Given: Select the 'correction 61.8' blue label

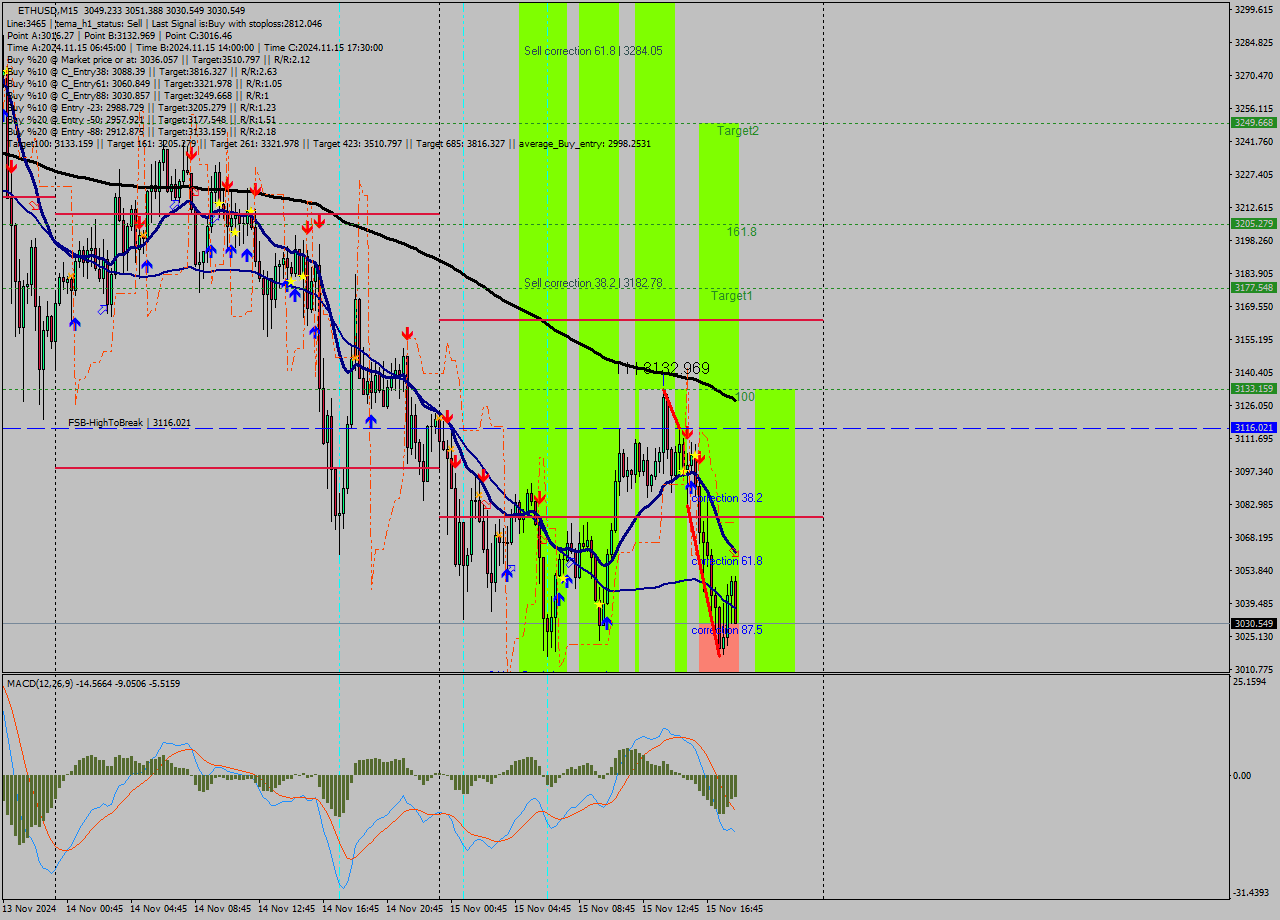Looking at the screenshot, I should click(x=727, y=561).
